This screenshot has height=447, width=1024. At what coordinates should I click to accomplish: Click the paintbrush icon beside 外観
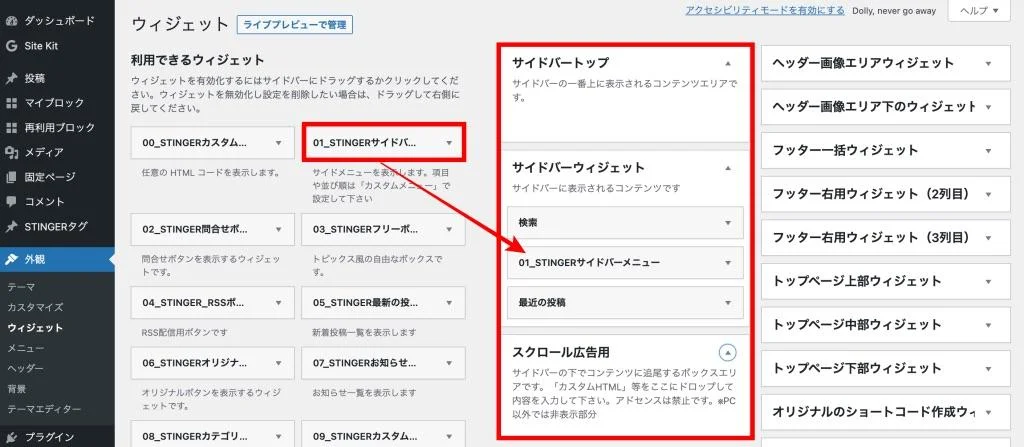pyautogui.click(x=11, y=259)
